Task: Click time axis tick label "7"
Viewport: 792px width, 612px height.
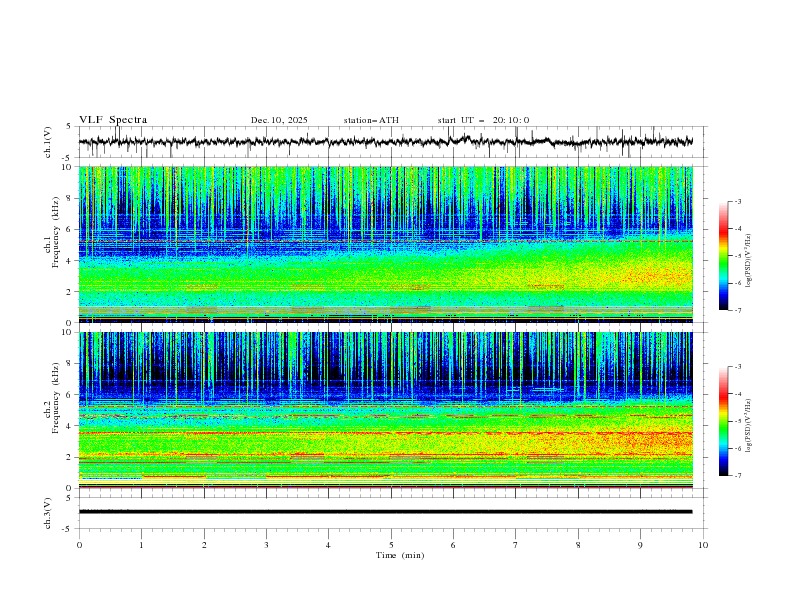Action: (516, 545)
